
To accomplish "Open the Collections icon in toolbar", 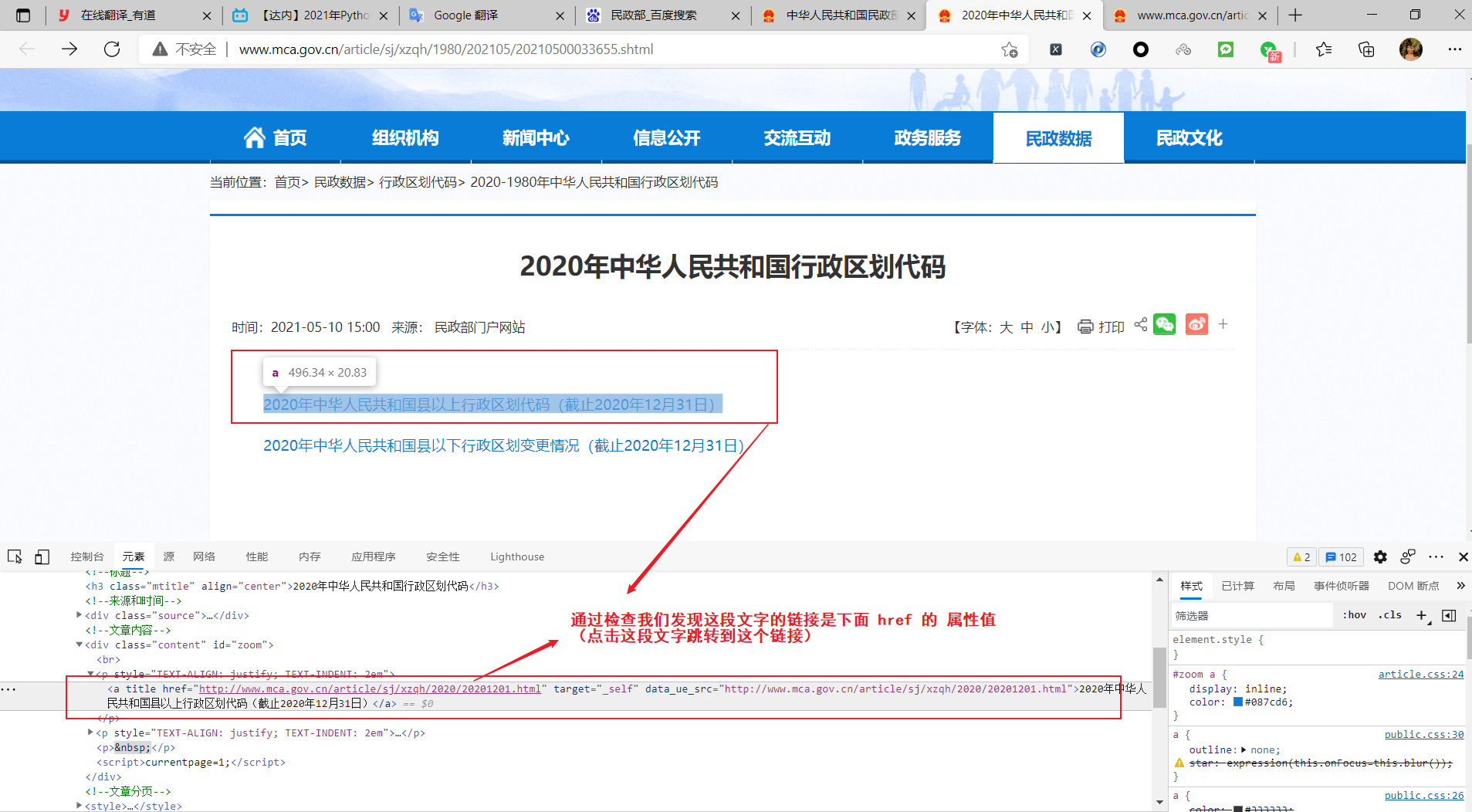I will 1366,49.
